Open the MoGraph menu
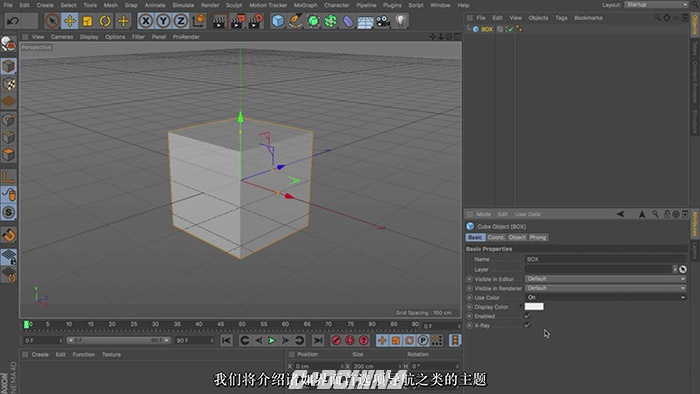 coord(305,5)
